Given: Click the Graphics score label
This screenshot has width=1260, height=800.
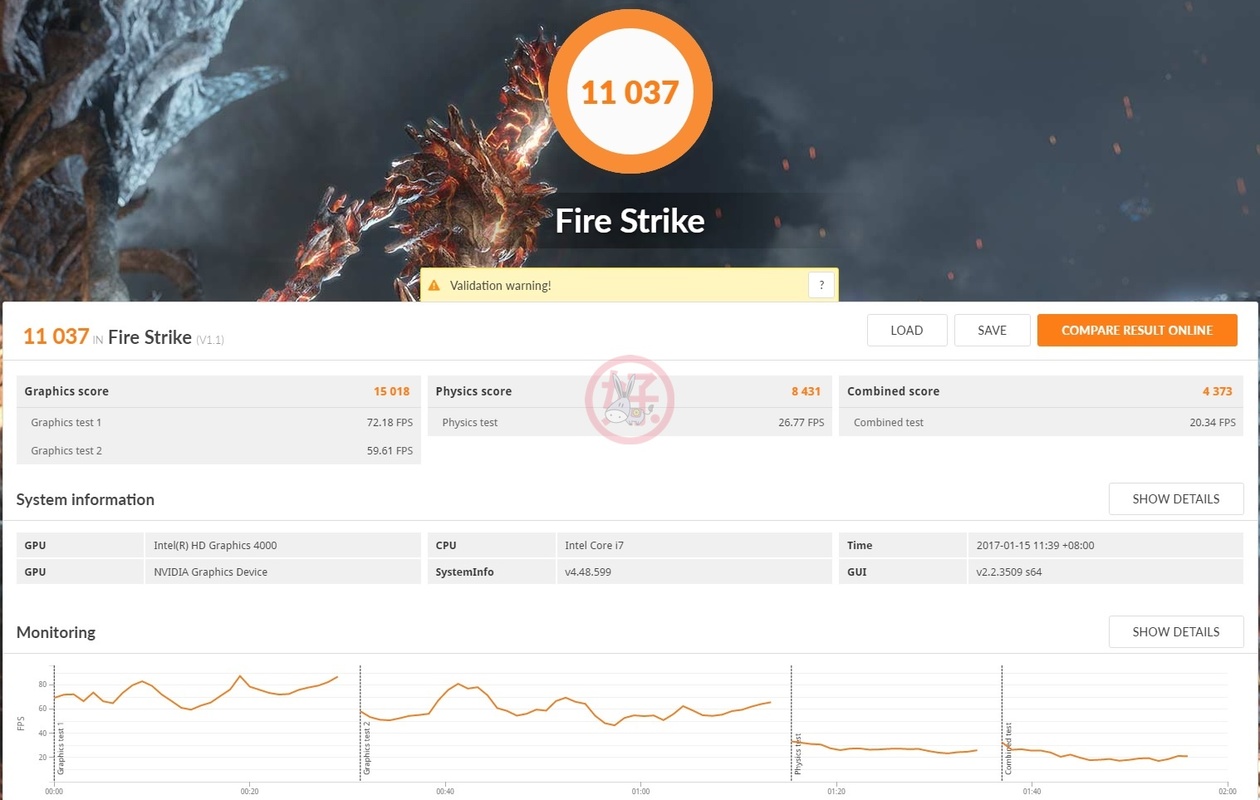Looking at the screenshot, I should [x=66, y=391].
